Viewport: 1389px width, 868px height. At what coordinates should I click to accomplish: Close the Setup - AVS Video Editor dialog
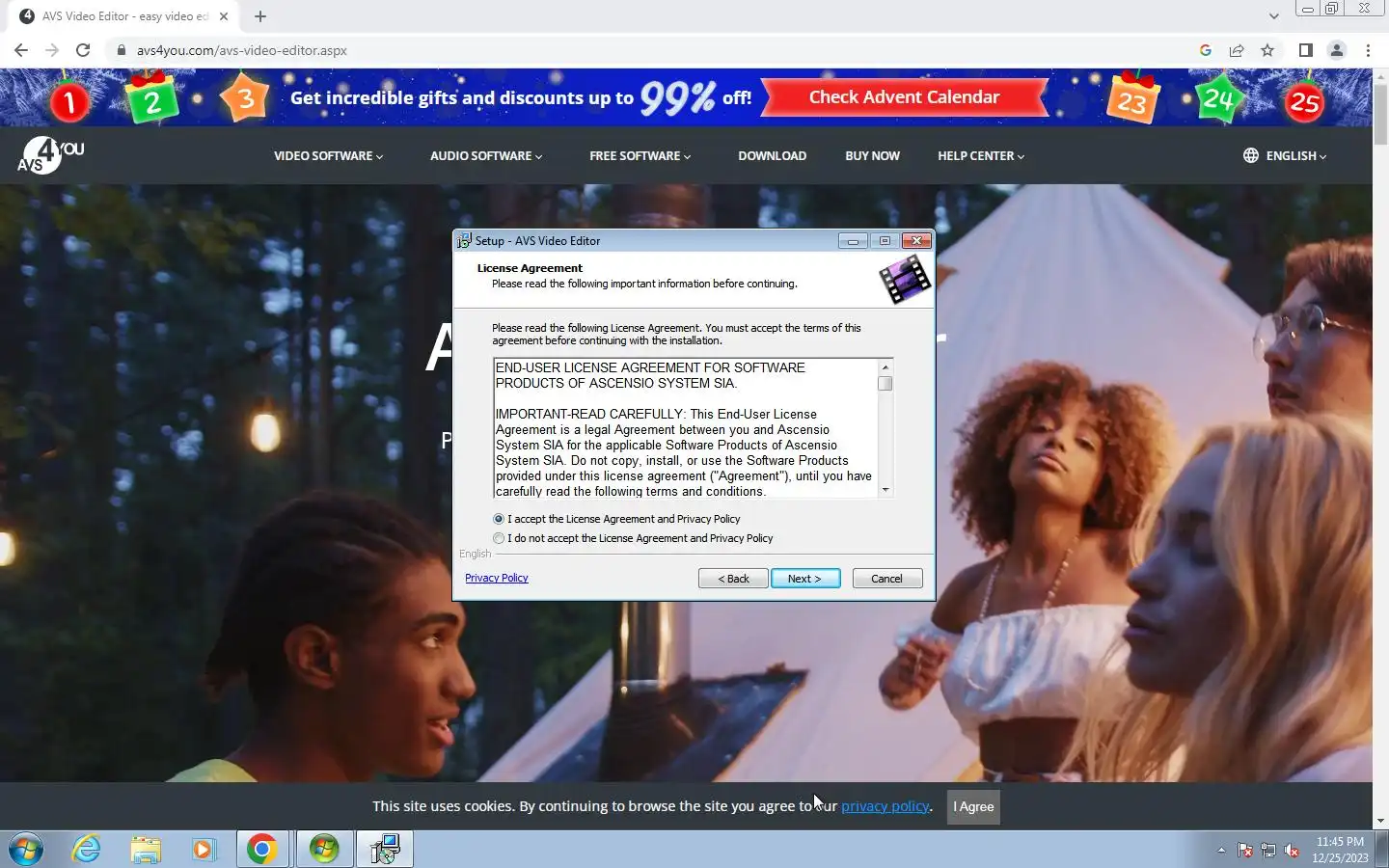916,240
